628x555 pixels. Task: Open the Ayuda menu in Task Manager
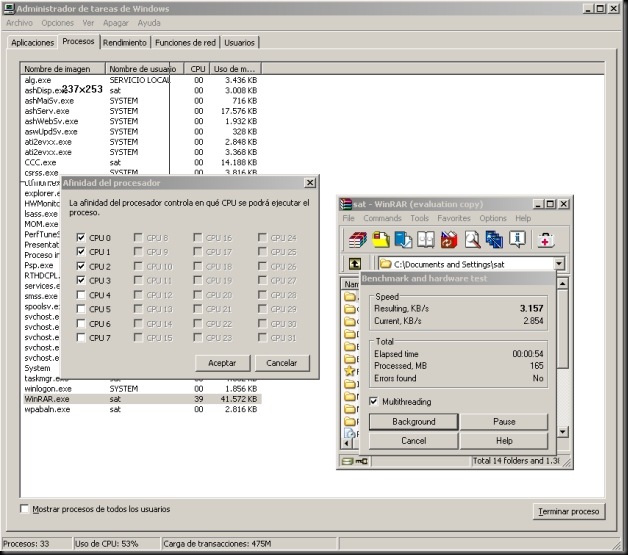click(x=149, y=23)
